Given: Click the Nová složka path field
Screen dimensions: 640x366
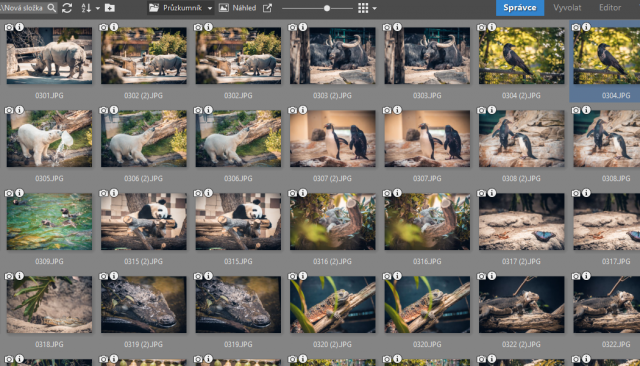Looking at the screenshot, I should coord(23,8).
